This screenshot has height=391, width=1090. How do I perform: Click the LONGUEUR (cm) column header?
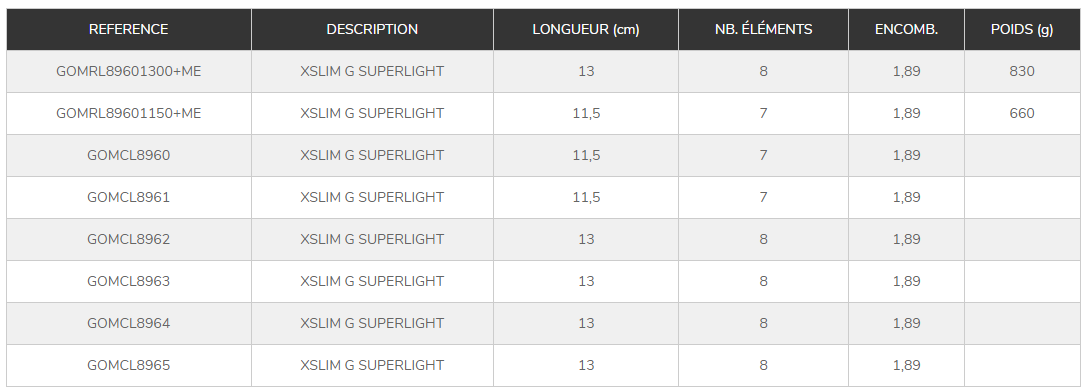point(586,29)
